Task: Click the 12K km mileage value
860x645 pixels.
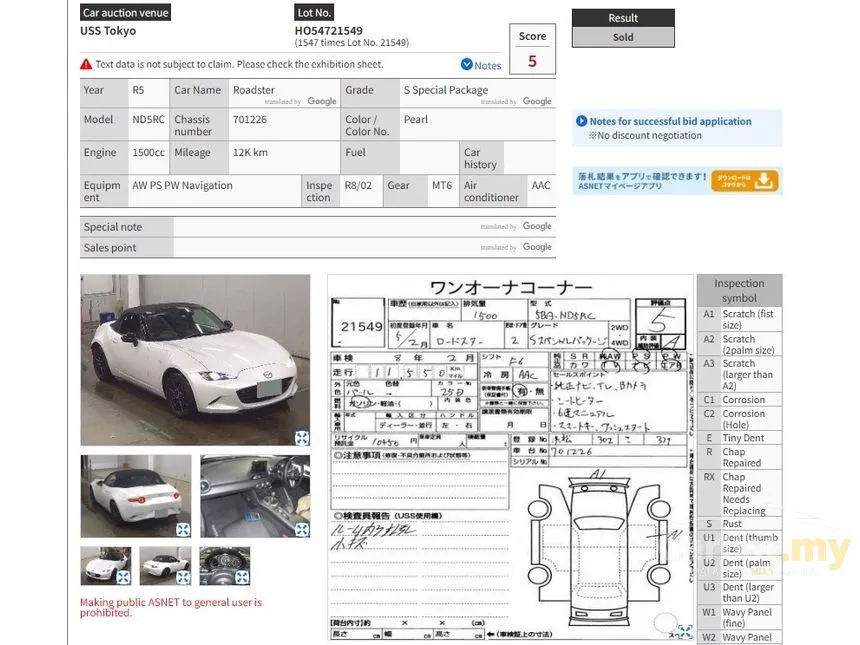Action: [x=250, y=152]
